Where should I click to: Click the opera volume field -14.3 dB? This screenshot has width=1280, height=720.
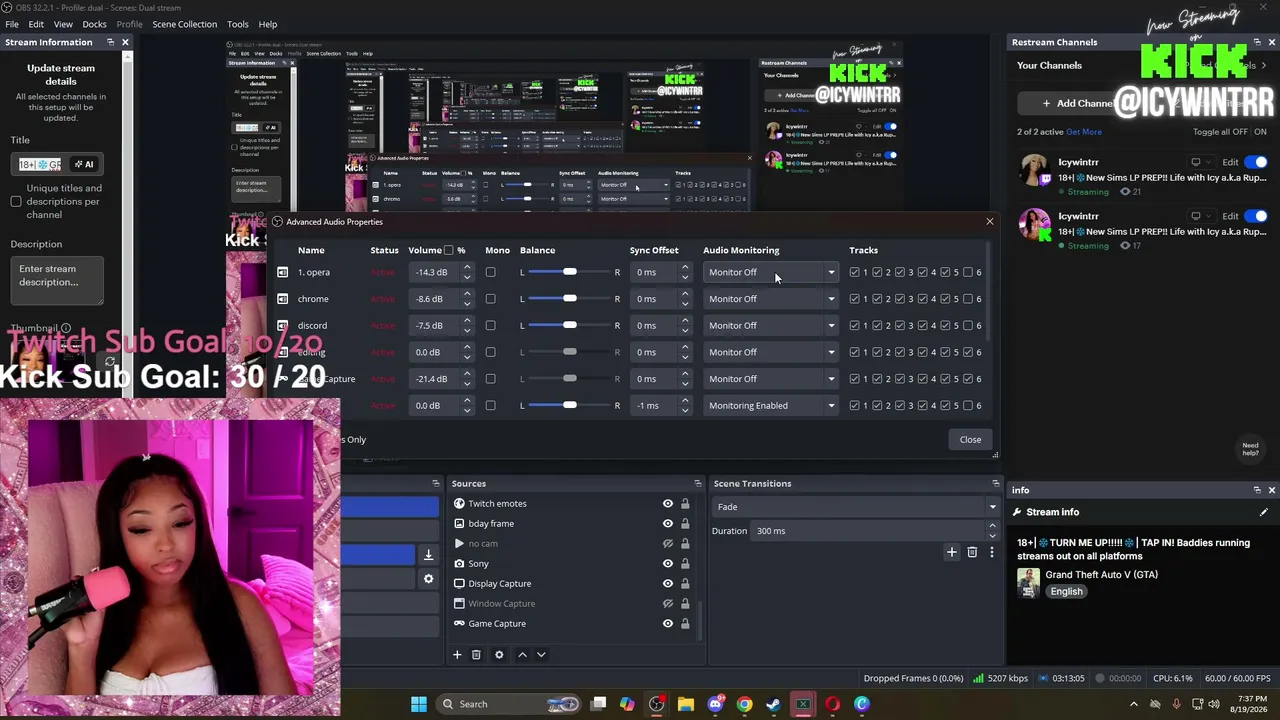click(436, 272)
